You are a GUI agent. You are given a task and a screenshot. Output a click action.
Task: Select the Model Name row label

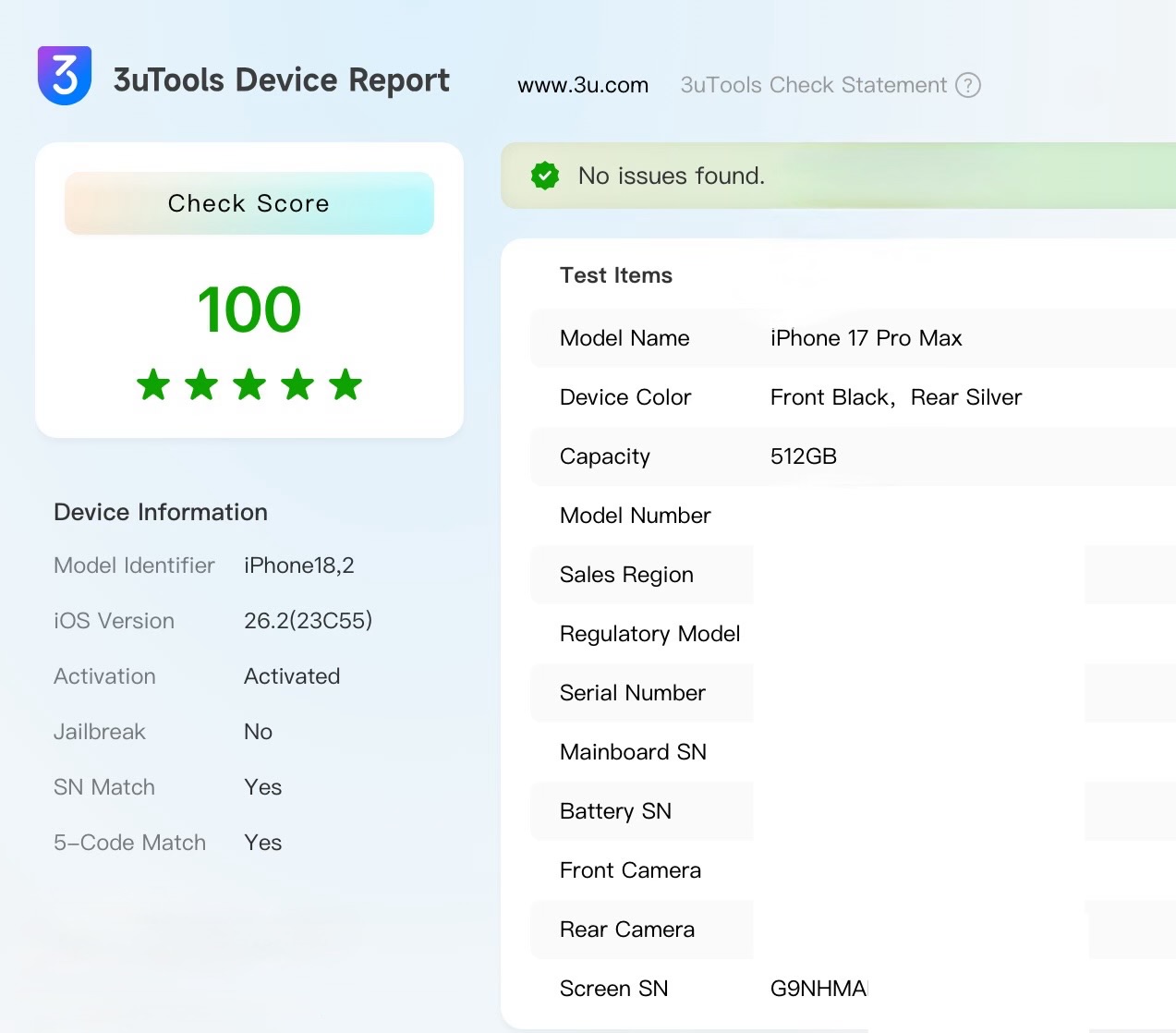[x=624, y=338]
